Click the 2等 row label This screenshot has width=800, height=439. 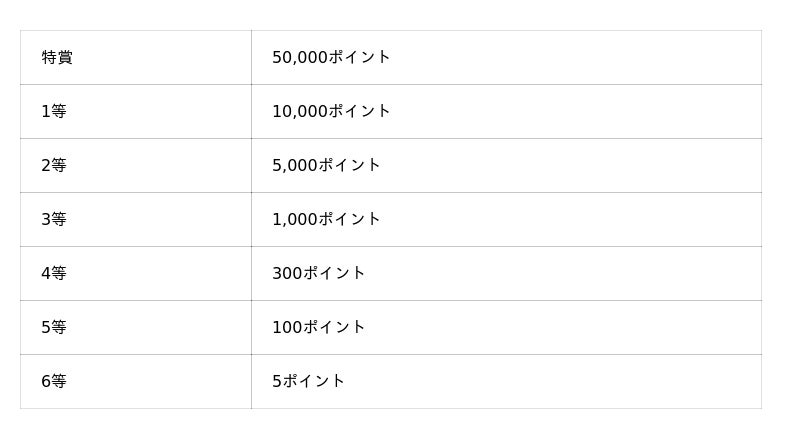pyautogui.click(x=54, y=166)
